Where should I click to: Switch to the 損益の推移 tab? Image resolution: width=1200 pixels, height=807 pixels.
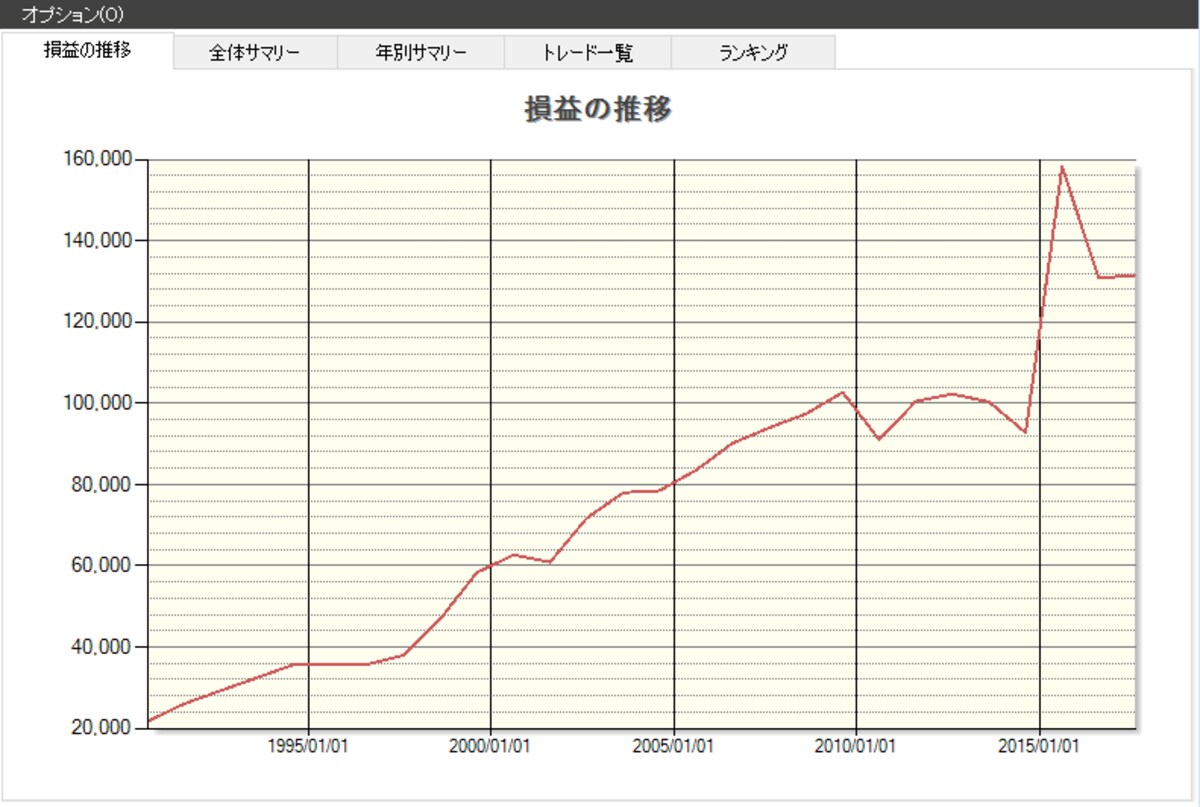87,50
